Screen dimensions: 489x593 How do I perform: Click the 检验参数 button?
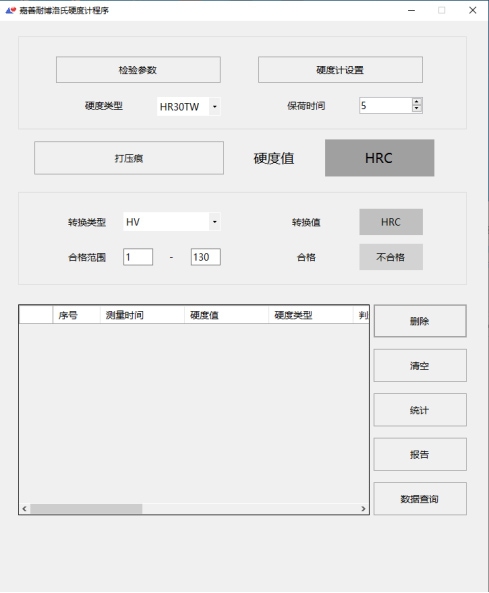pos(138,70)
